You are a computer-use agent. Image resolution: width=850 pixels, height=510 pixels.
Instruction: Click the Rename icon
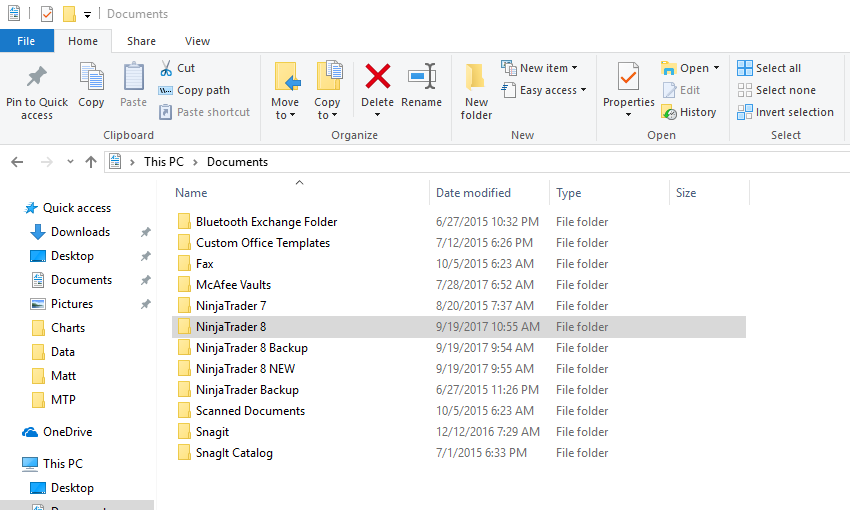(422, 76)
